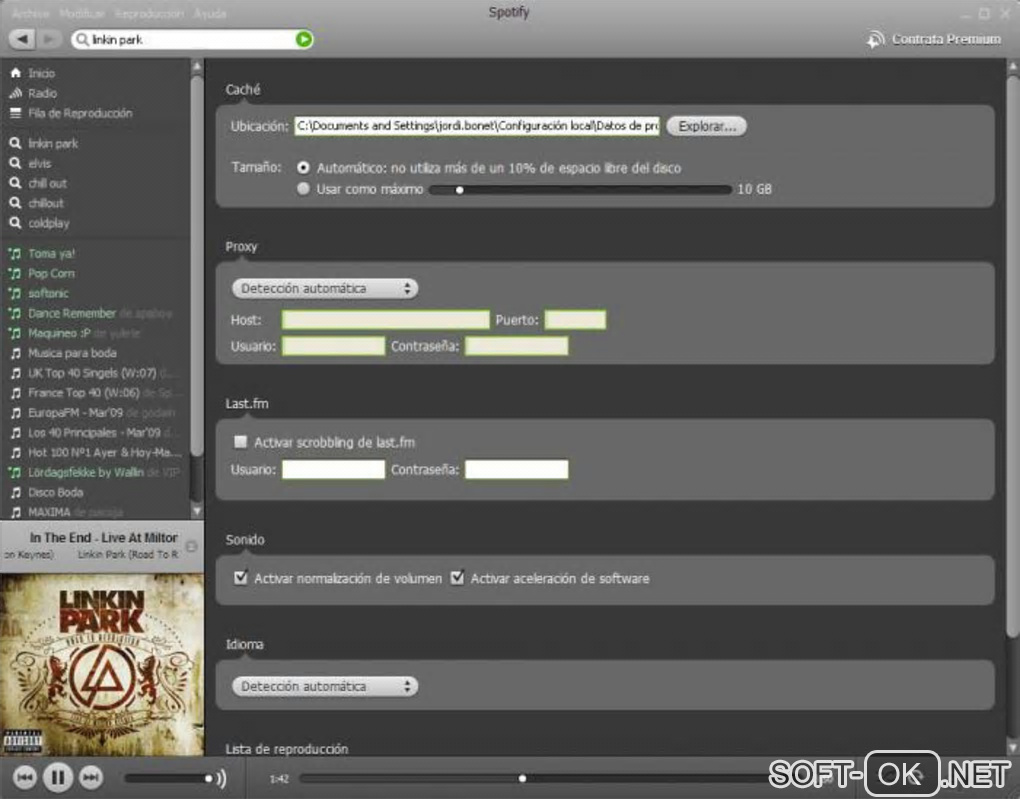
Task: Click the Proxy Host field
Action: pyautogui.click(x=385, y=319)
